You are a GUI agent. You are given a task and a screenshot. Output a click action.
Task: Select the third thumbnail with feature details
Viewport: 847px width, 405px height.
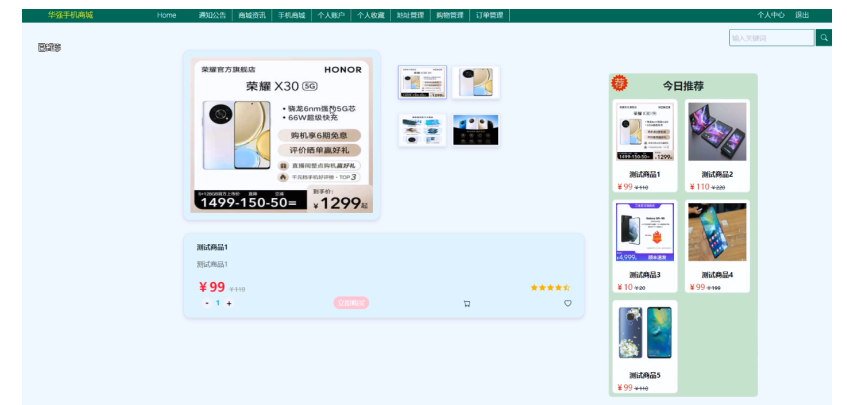tap(422, 130)
